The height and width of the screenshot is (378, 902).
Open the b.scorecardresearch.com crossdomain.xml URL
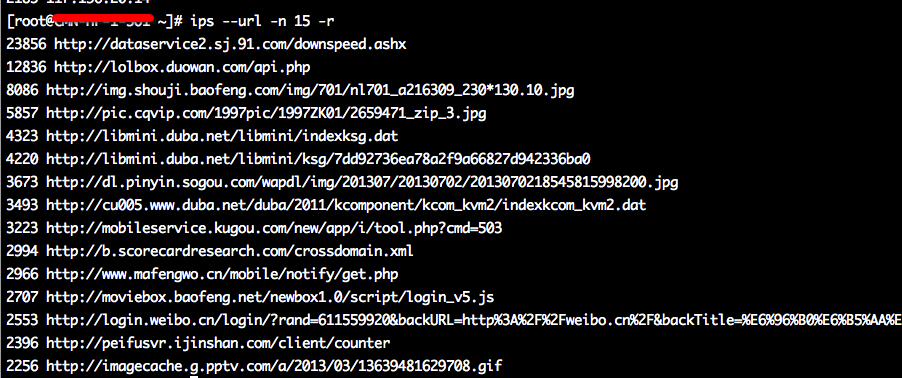point(230,252)
